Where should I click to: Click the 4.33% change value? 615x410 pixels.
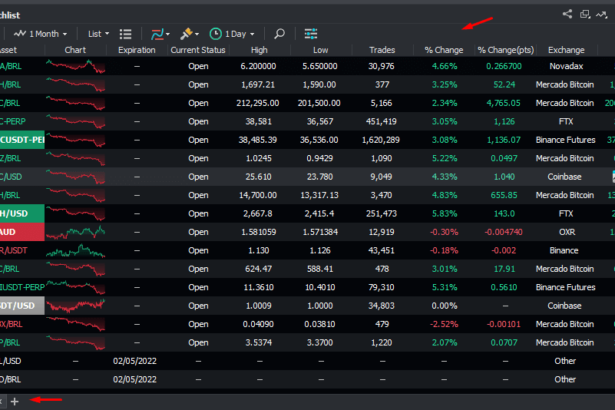point(444,177)
